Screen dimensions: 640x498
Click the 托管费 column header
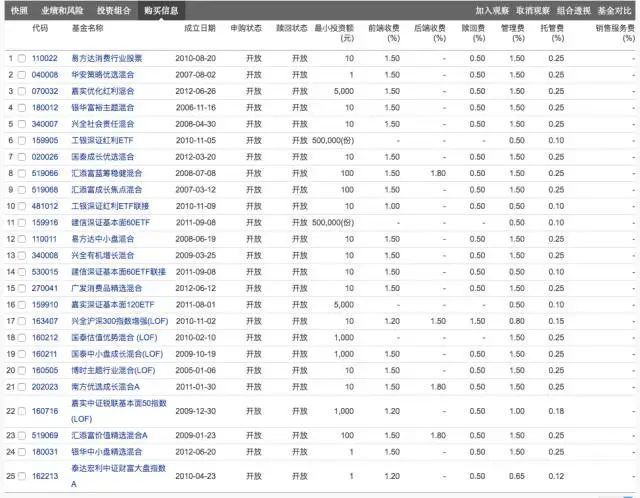(x=552, y=33)
